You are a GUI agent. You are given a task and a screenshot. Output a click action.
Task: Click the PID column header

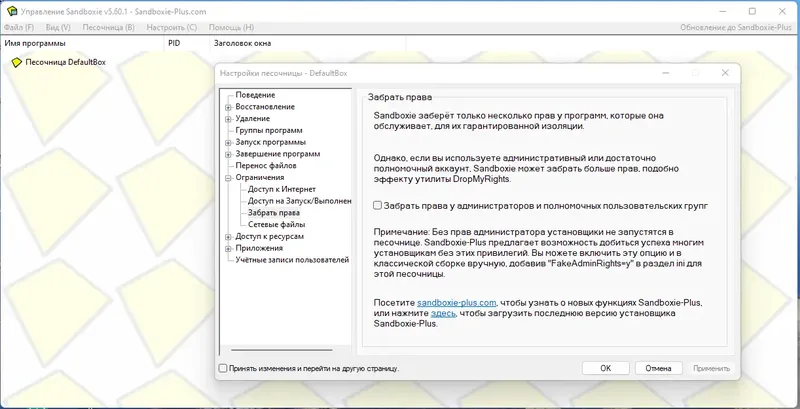point(187,43)
